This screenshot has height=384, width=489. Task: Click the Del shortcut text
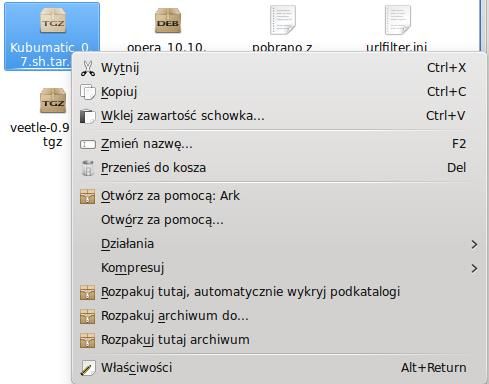457,168
